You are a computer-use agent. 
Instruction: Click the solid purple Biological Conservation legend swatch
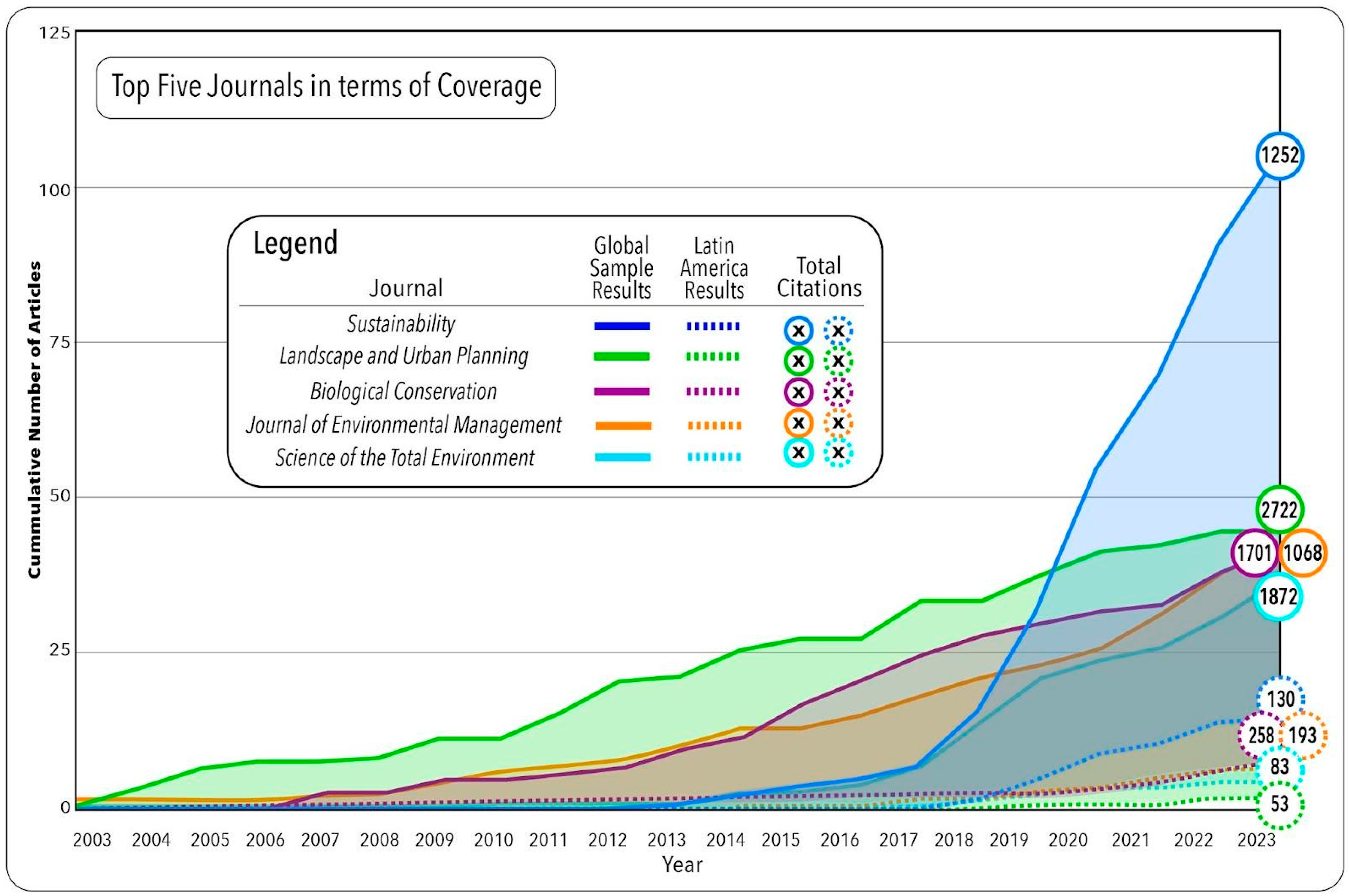pos(622,392)
